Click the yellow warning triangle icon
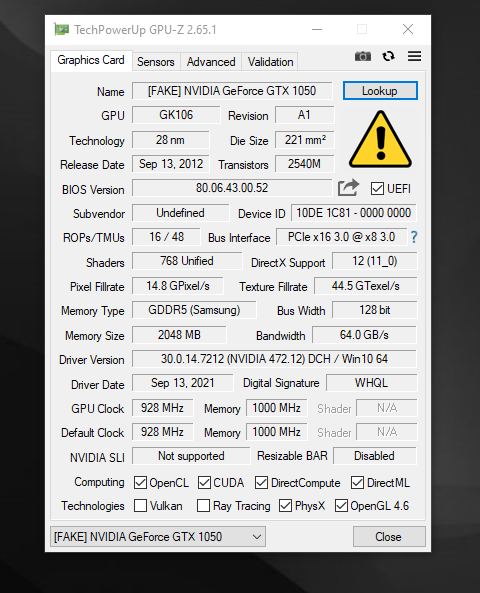The height and width of the screenshot is (593, 480). pyautogui.click(x=380, y=139)
